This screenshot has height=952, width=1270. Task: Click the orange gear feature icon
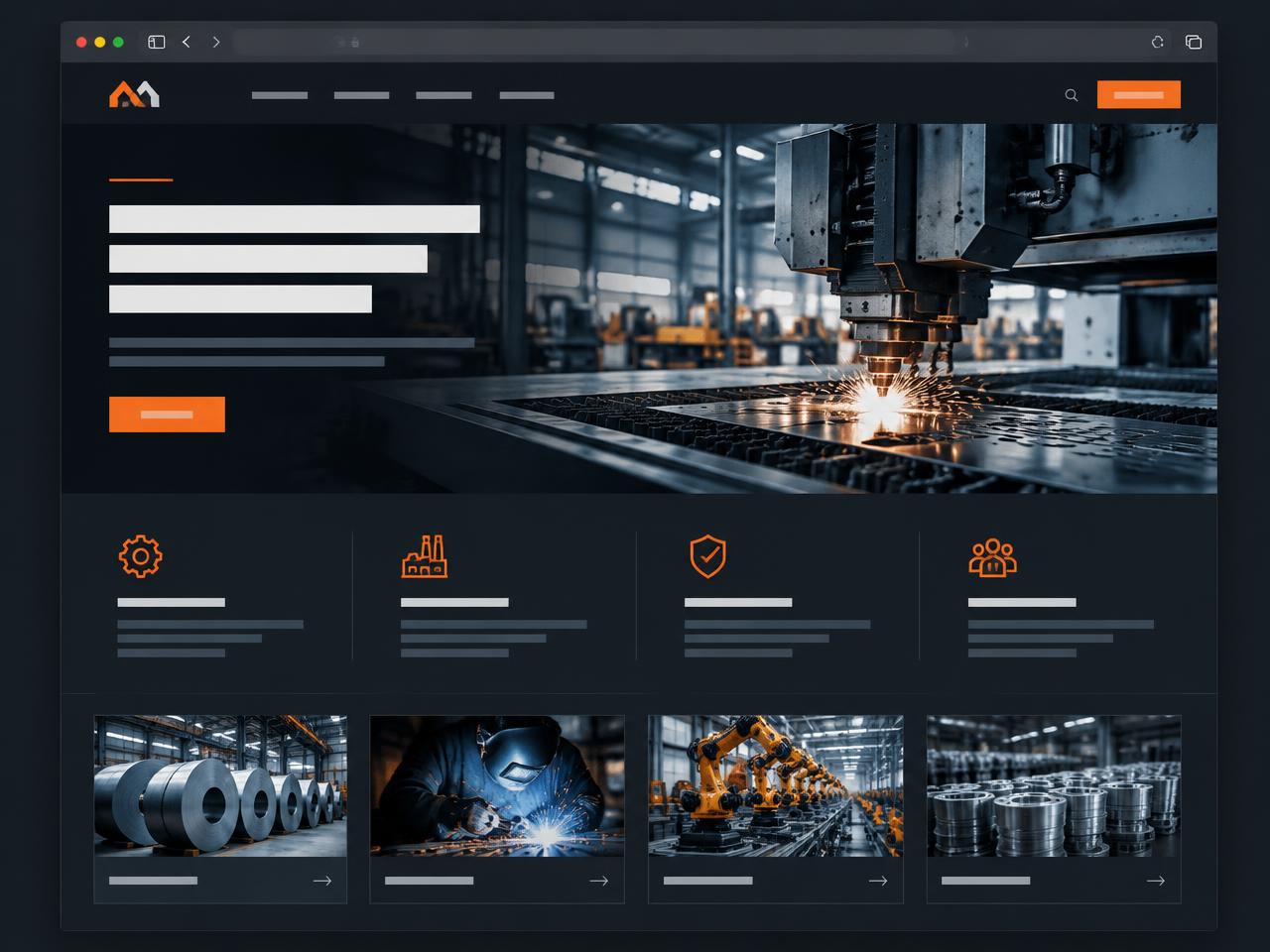pyautogui.click(x=141, y=556)
